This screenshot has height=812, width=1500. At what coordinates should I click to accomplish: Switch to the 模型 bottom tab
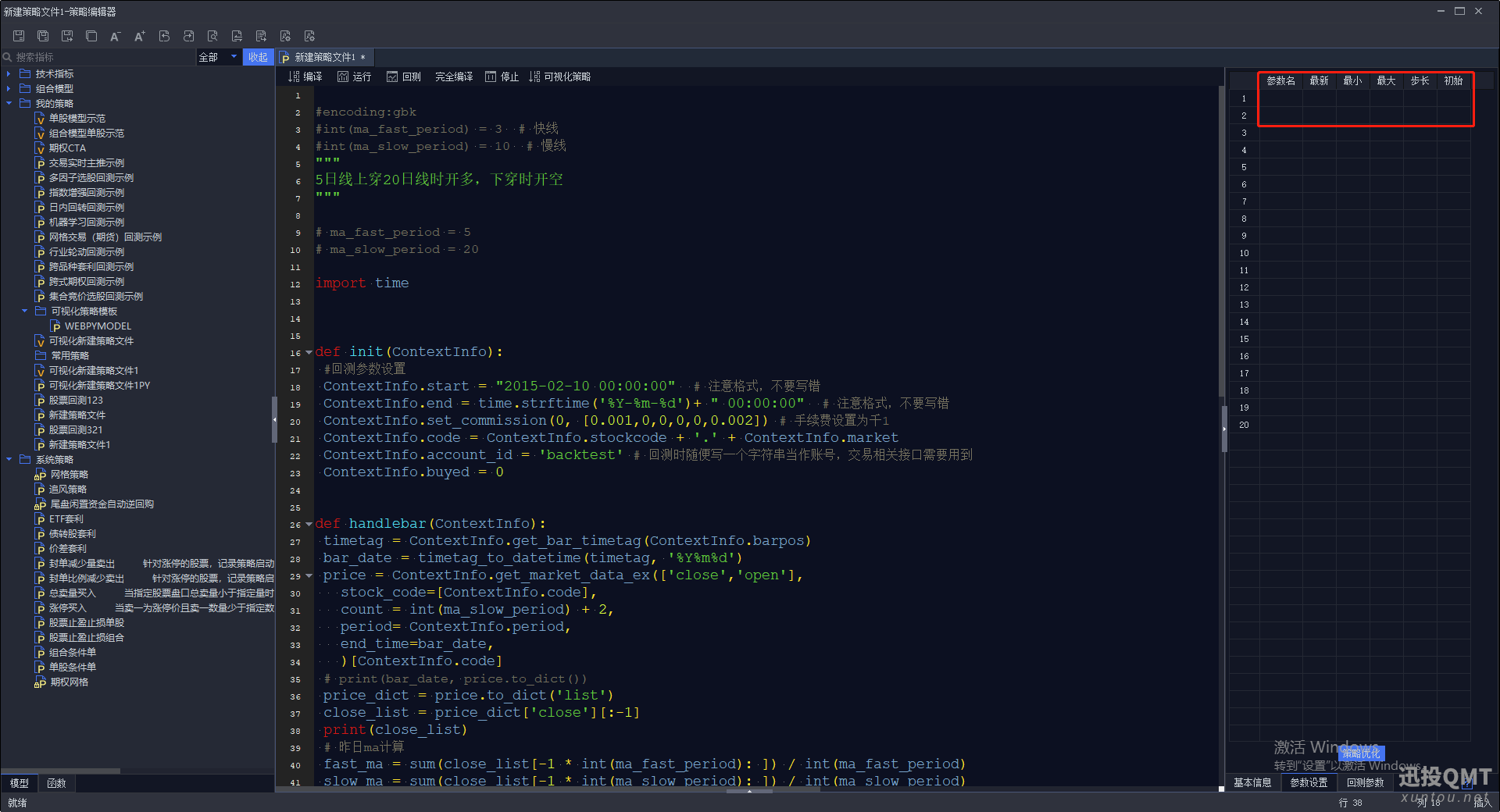[20, 783]
